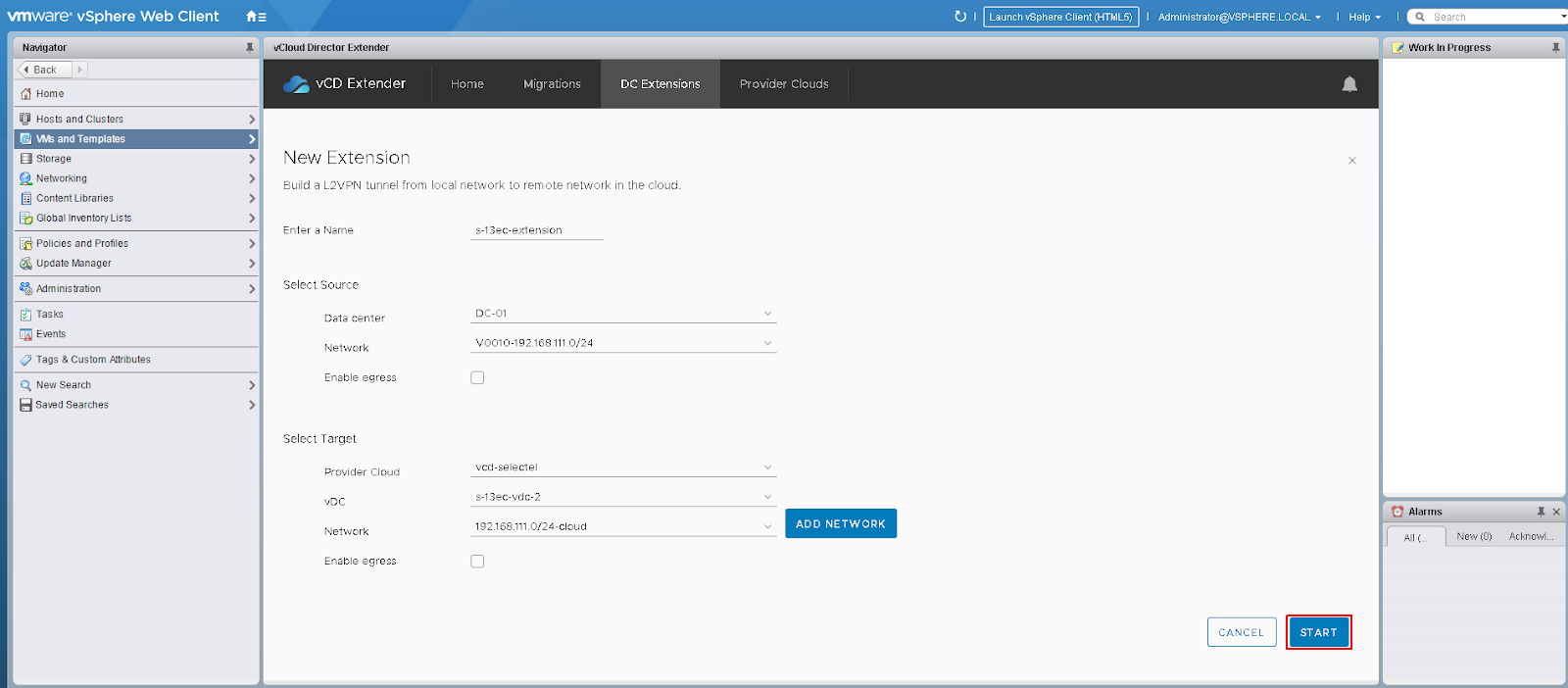Click the Saved Searches disk icon

click(x=25, y=405)
